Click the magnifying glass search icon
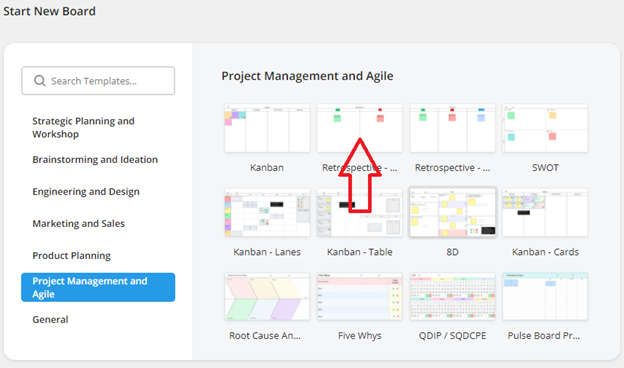 [x=39, y=81]
